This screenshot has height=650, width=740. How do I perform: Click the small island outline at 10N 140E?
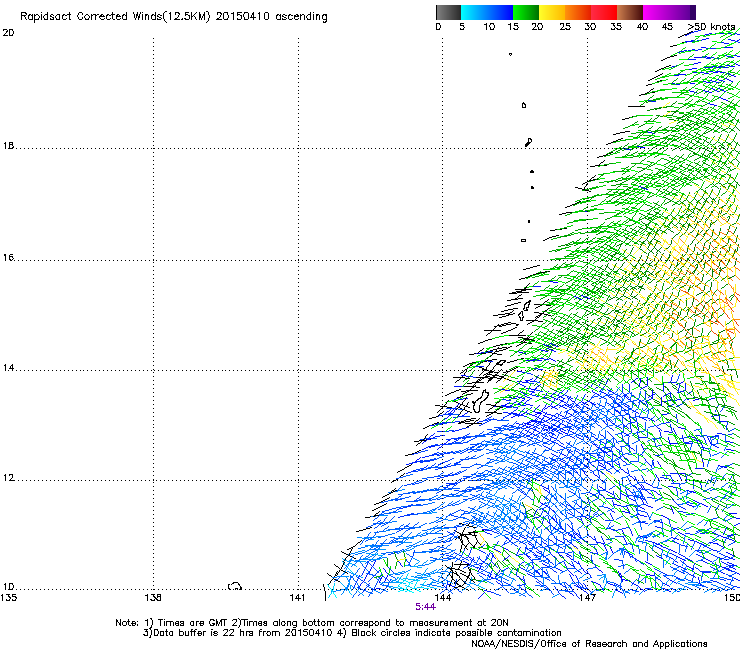point(235,586)
